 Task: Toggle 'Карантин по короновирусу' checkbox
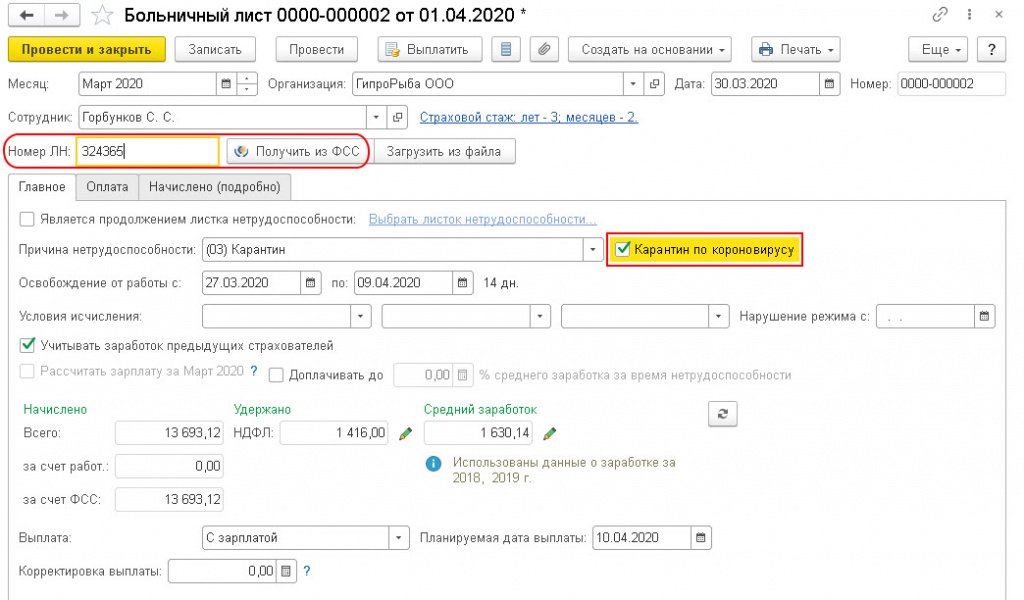[x=623, y=249]
